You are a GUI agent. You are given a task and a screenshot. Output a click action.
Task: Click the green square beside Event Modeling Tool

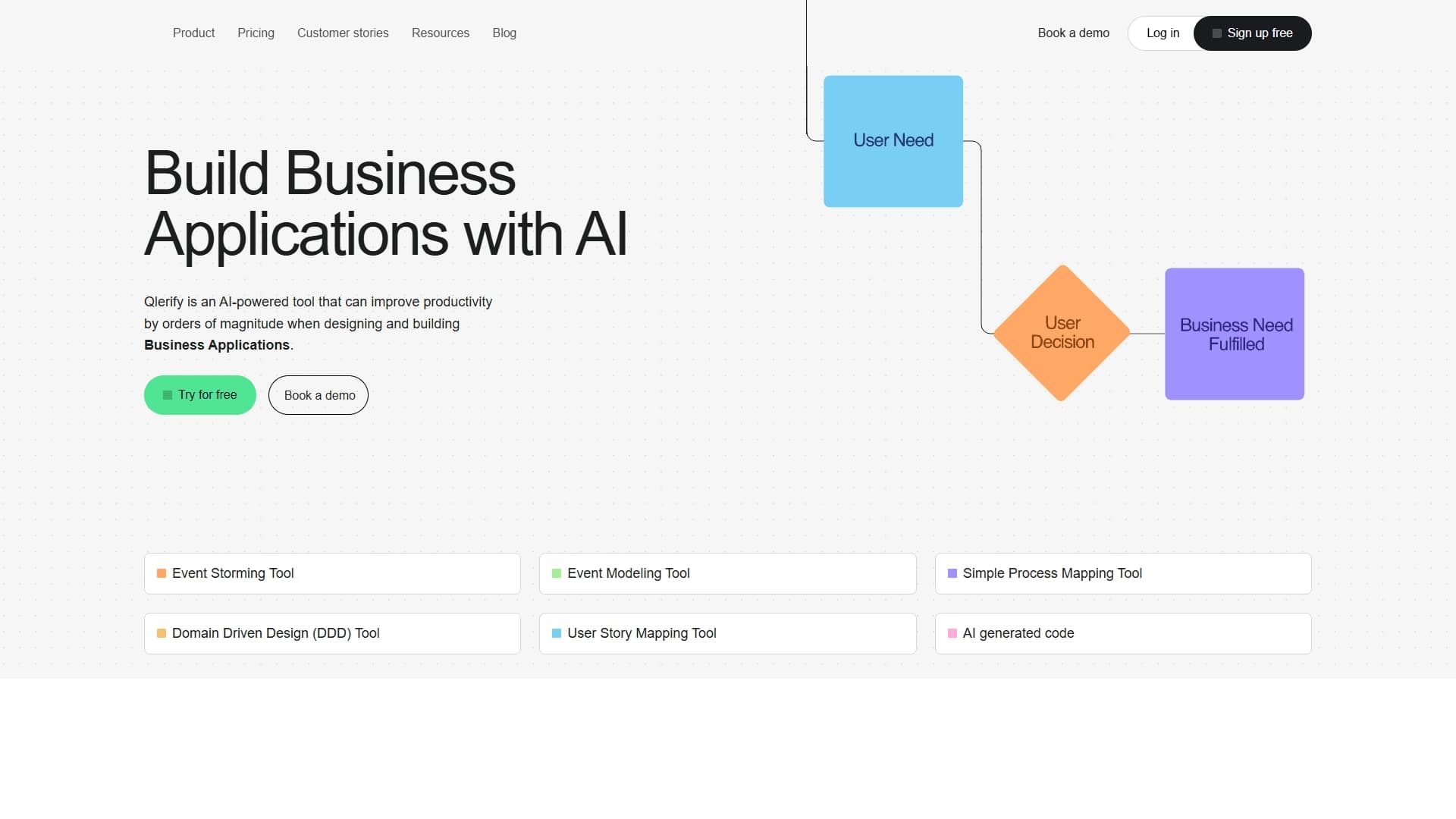point(557,573)
